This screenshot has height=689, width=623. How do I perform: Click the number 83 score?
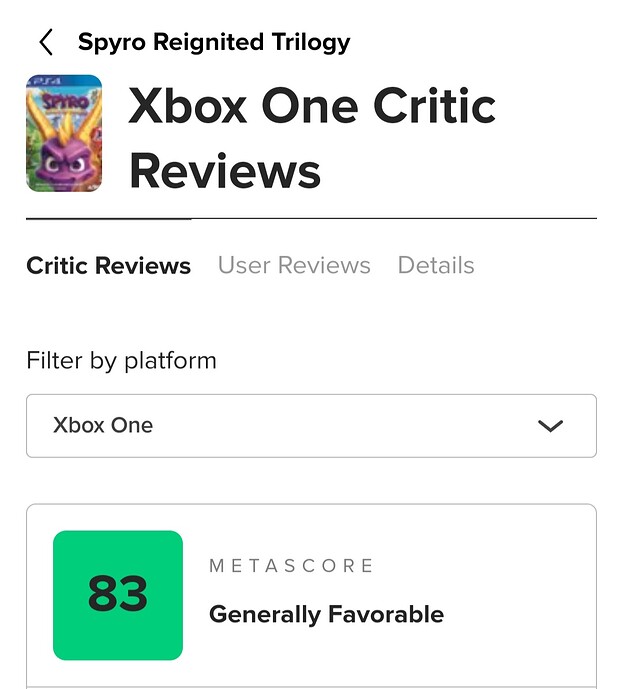point(118,594)
